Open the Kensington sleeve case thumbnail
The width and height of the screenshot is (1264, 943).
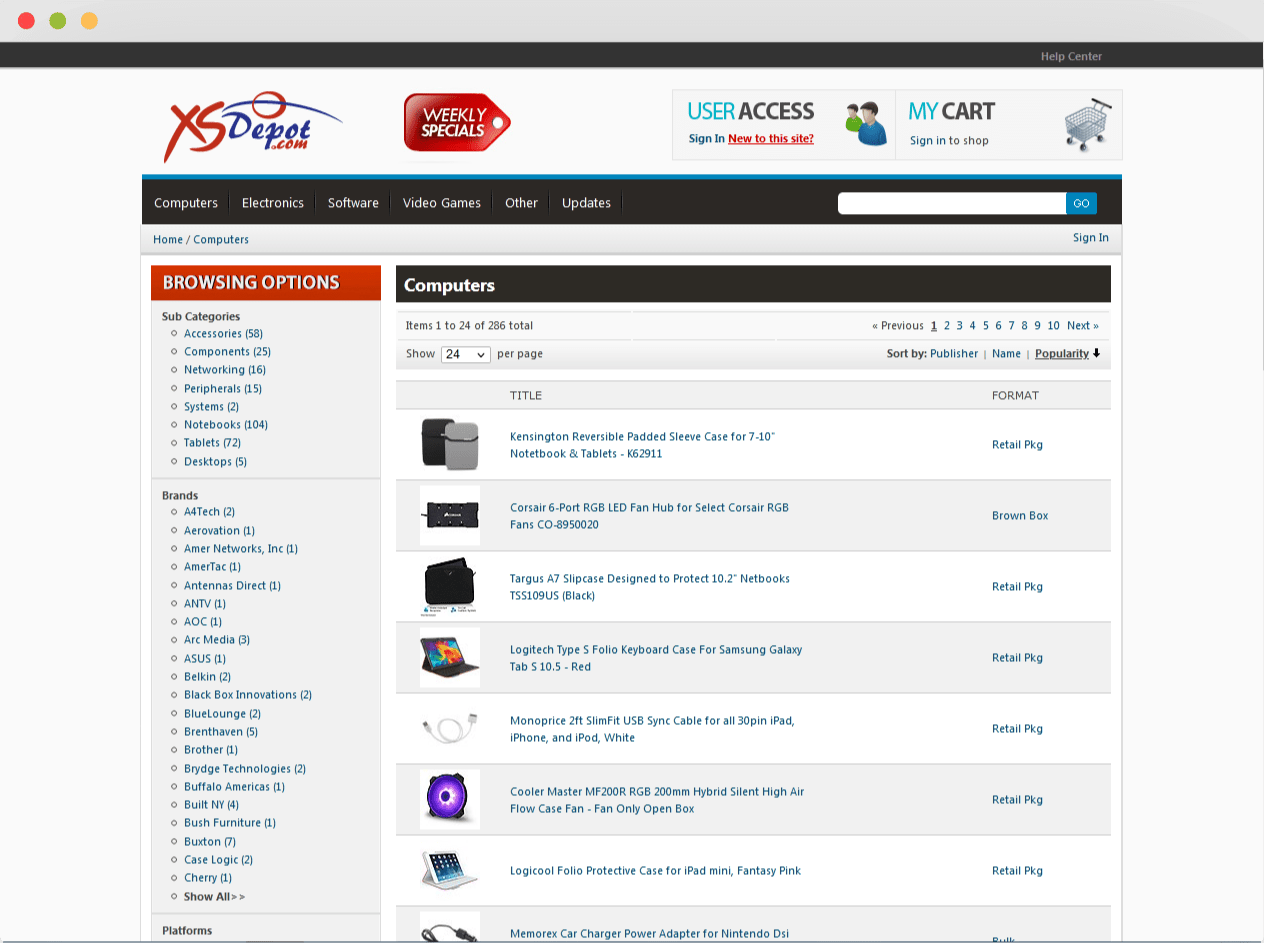(x=450, y=445)
